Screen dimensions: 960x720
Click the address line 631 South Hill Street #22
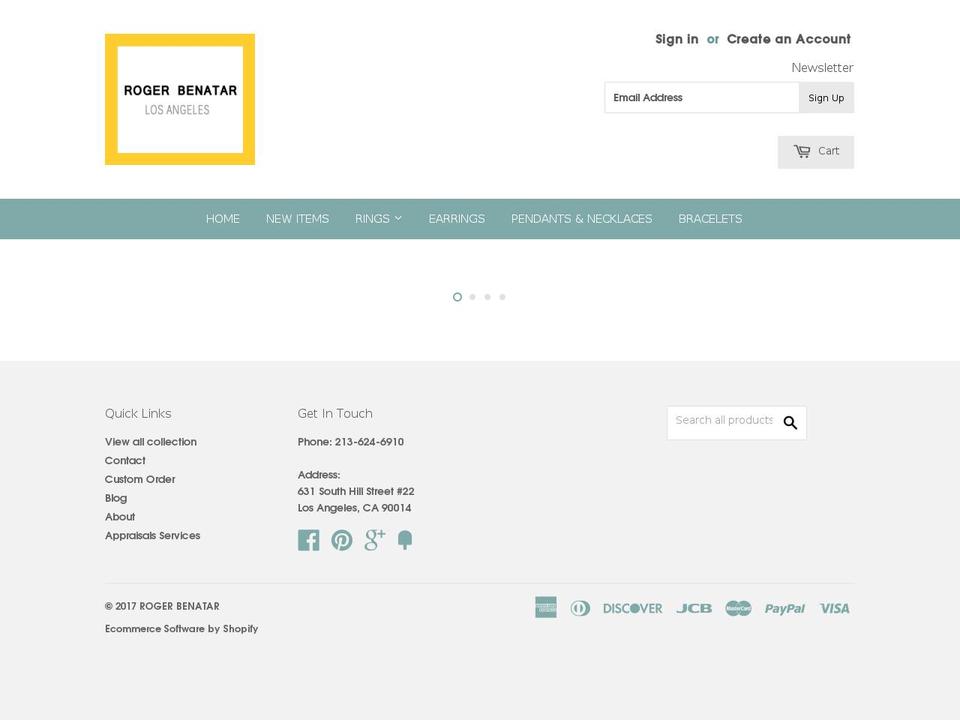[356, 491]
